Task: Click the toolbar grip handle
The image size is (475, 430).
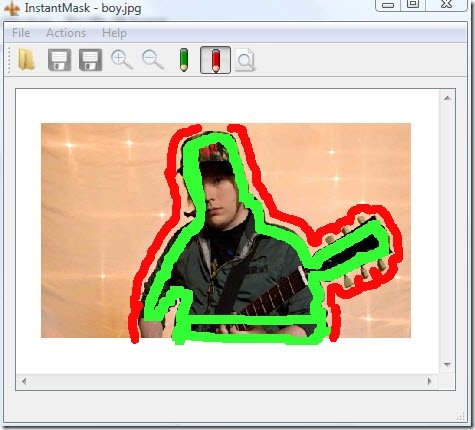Action: [x=9, y=60]
